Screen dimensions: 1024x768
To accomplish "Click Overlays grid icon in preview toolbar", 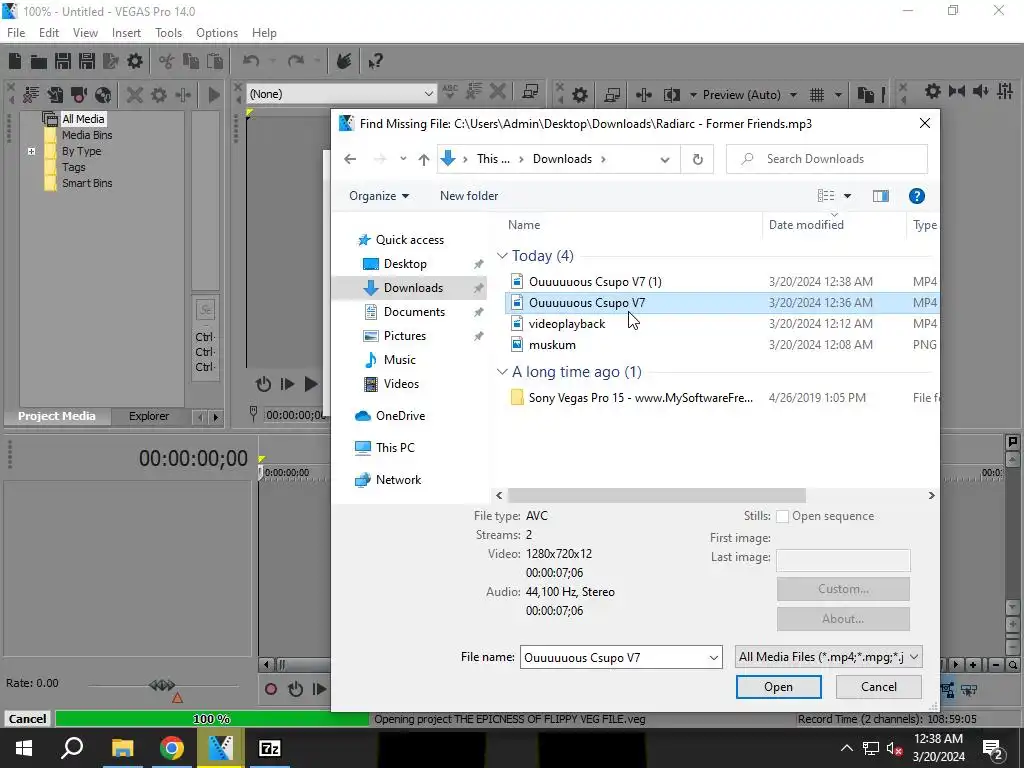I will tap(816, 95).
